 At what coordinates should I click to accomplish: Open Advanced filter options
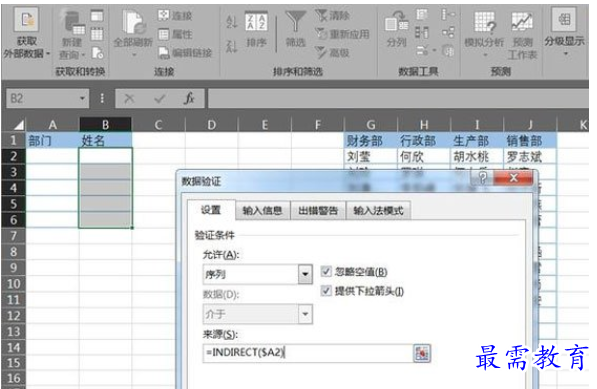pyautogui.click(x=332, y=53)
